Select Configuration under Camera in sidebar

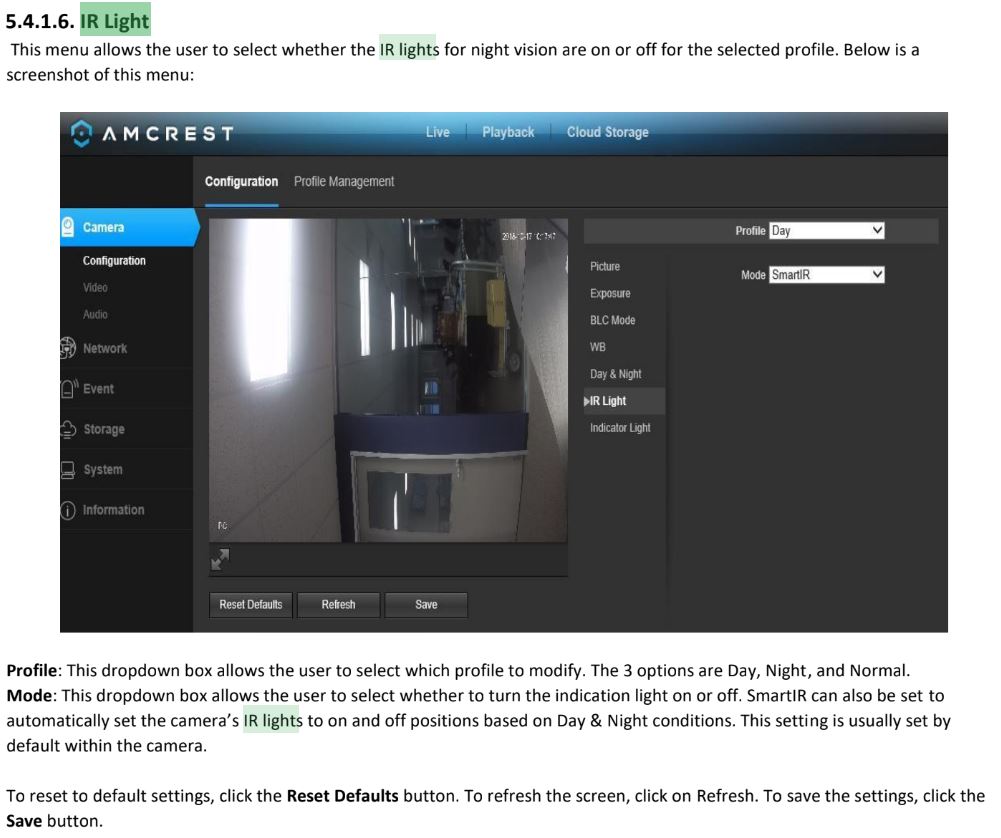click(x=114, y=260)
